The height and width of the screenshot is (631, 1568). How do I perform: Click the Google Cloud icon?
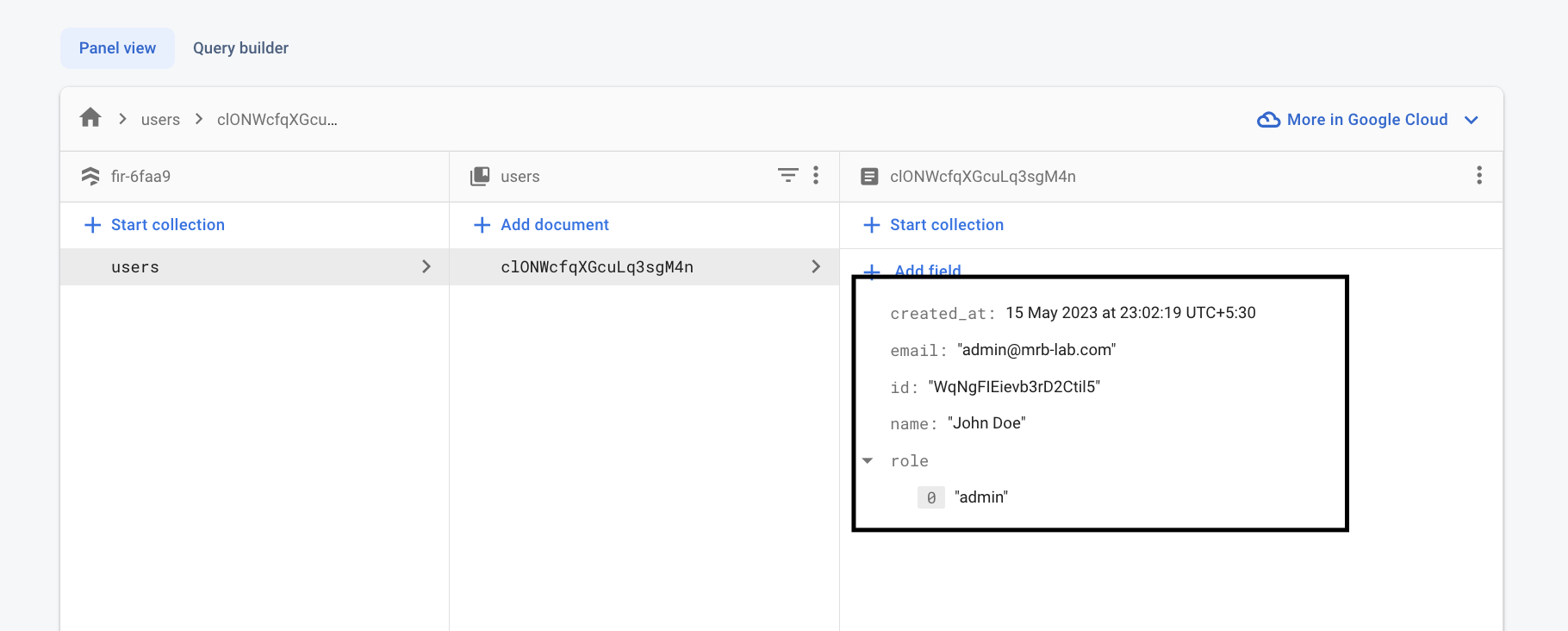coord(1268,120)
